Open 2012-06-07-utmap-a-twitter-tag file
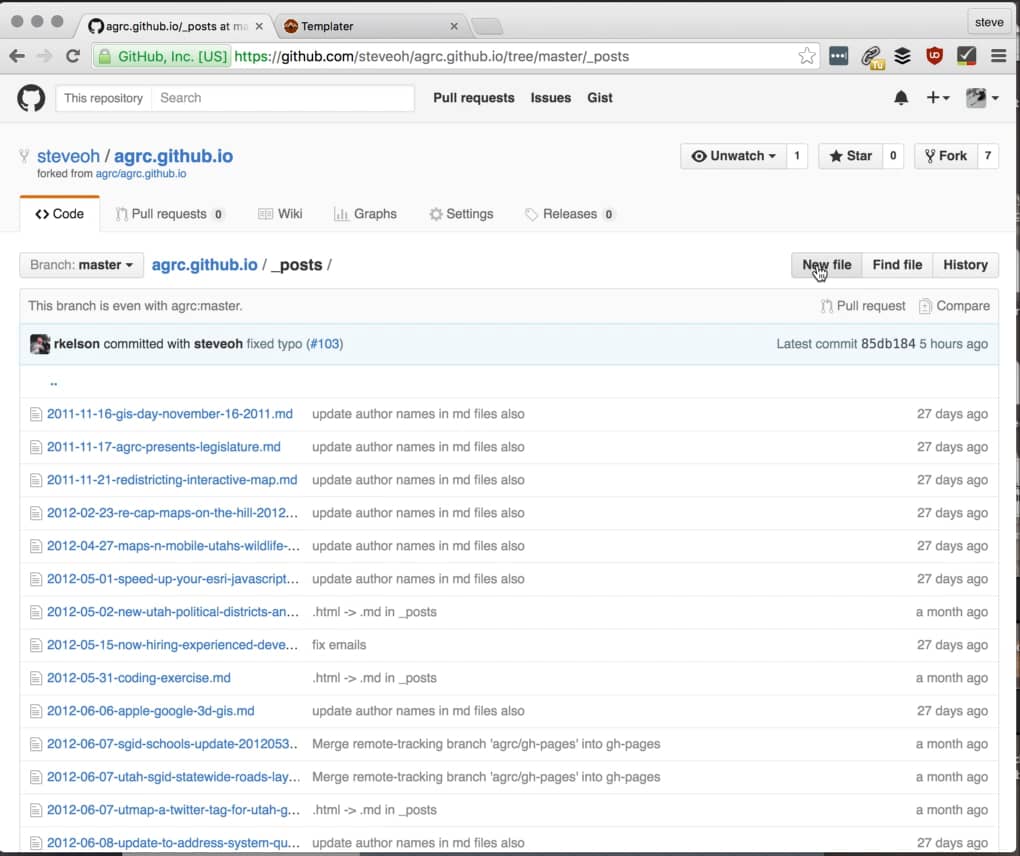 pyautogui.click(x=174, y=810)
